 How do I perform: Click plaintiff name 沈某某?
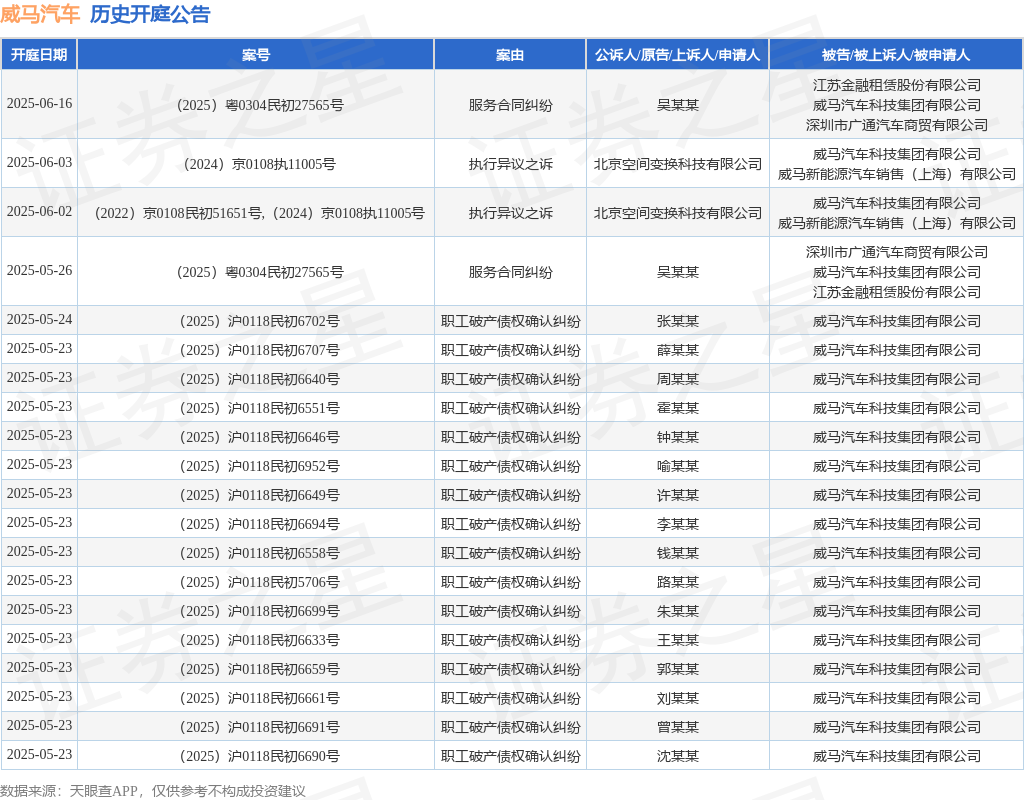point(678,756)
